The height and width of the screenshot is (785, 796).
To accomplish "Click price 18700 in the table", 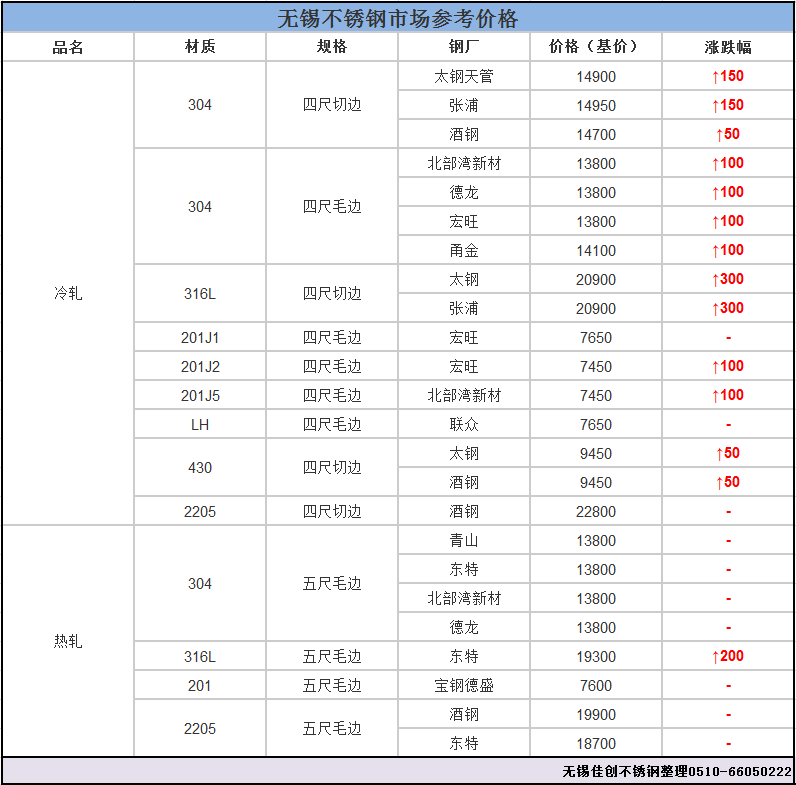I will tap(596, 743).
